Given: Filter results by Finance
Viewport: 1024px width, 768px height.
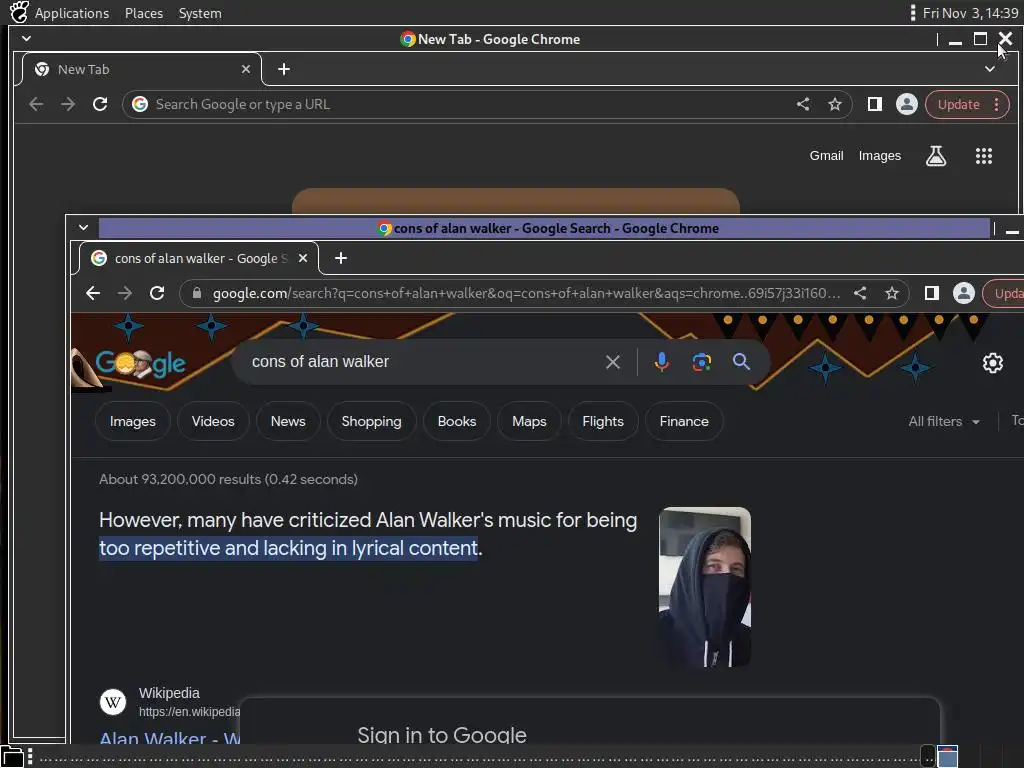Looking at the screenshot, I should (684, 422).
